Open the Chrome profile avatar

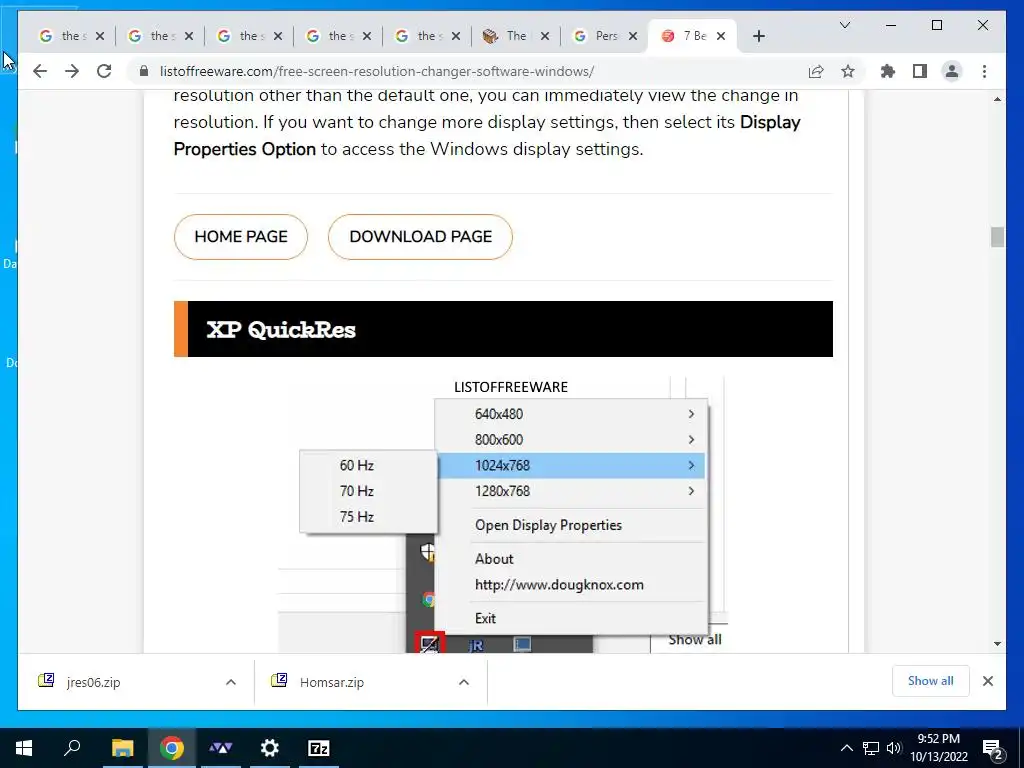tap(952, 71)
